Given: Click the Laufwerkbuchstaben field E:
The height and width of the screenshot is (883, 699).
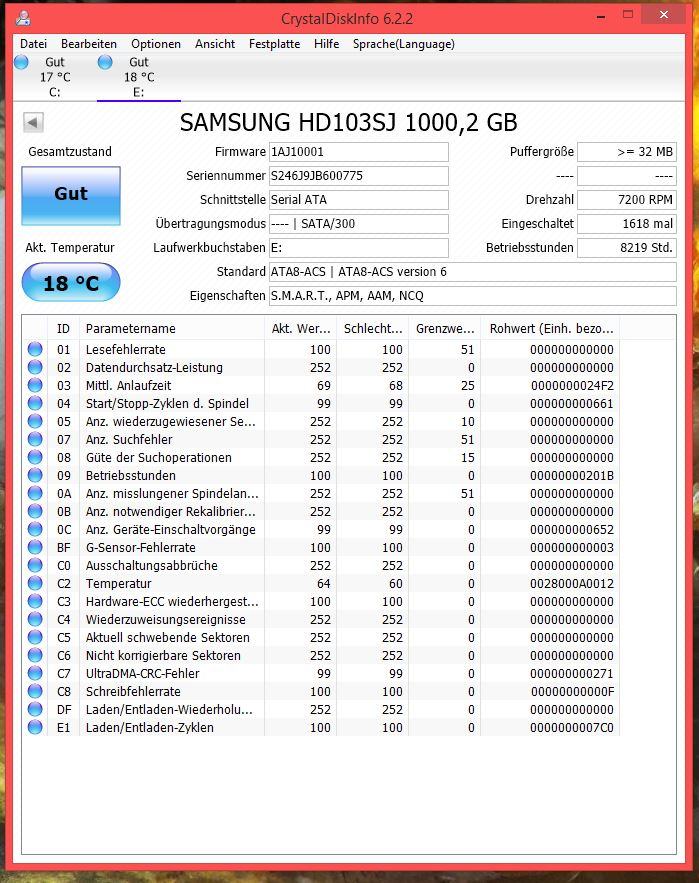Looking at the screenshot, I should 359,248.
